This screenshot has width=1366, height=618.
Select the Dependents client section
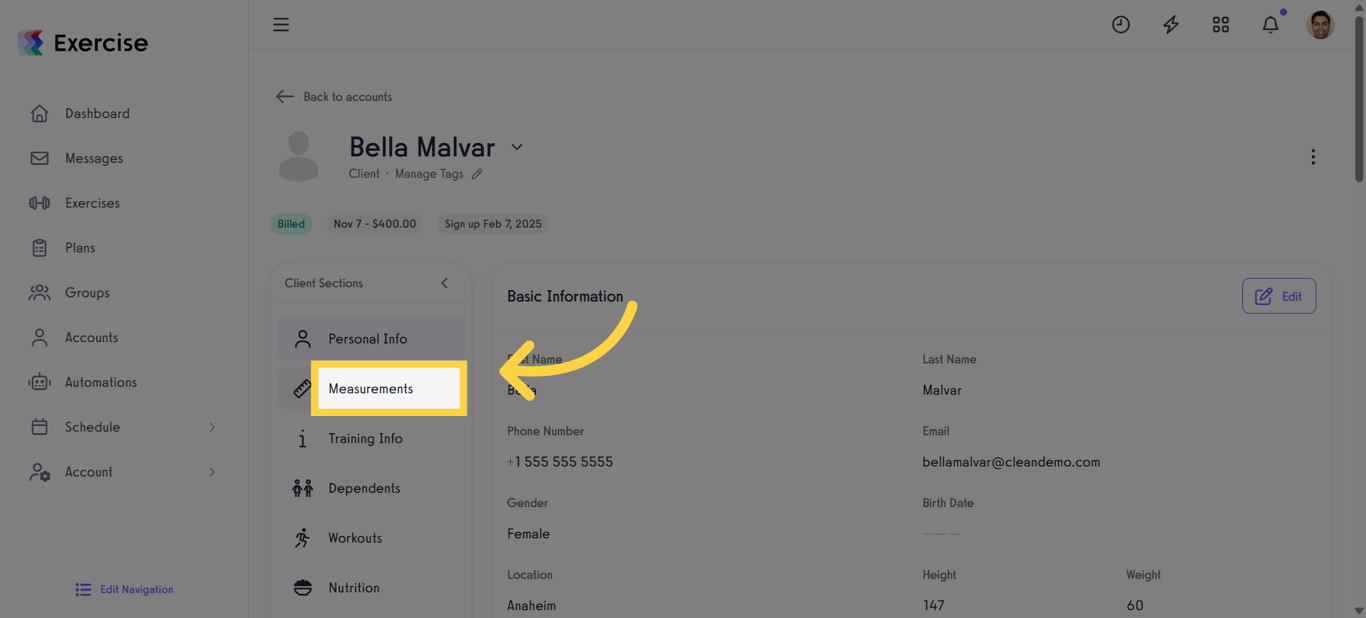371,488
